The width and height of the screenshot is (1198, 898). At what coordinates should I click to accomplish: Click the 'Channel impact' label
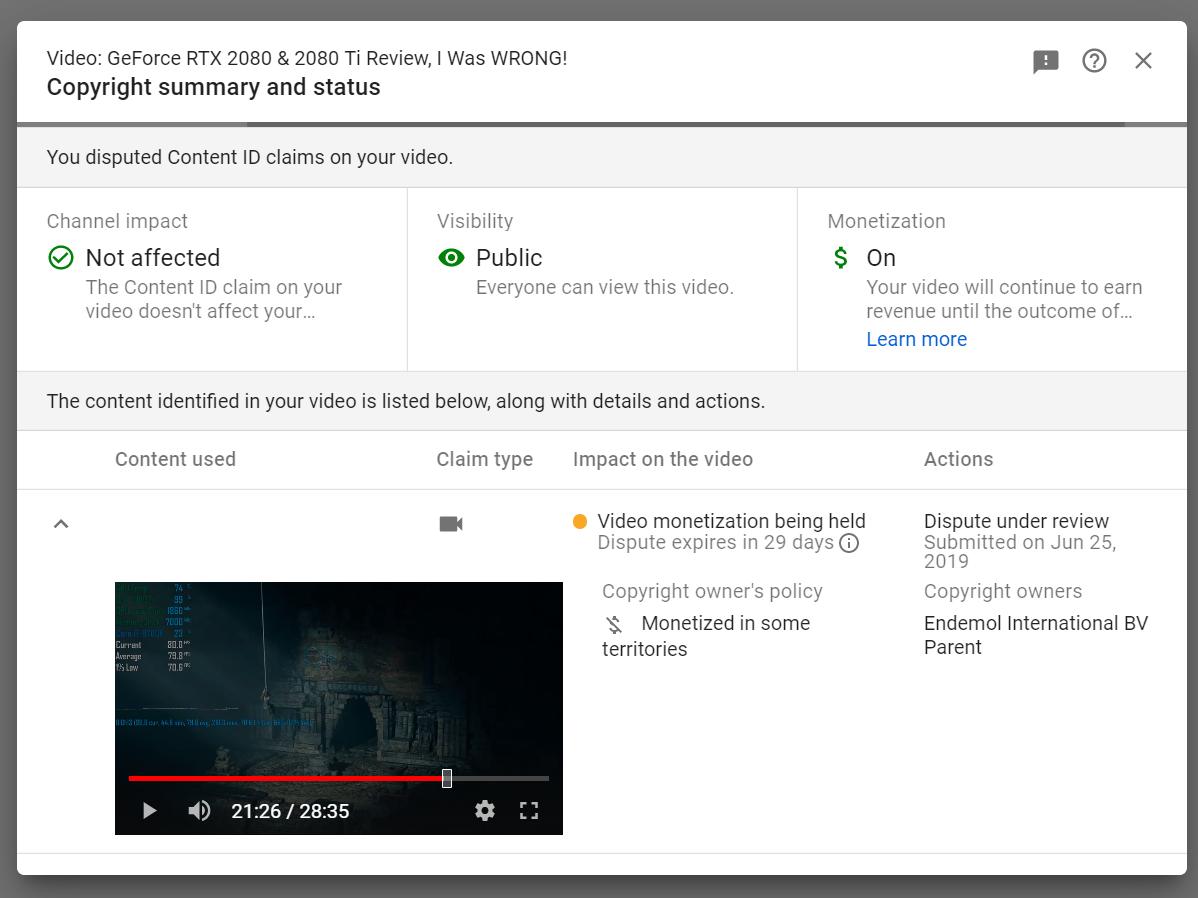tap(117, 221)
